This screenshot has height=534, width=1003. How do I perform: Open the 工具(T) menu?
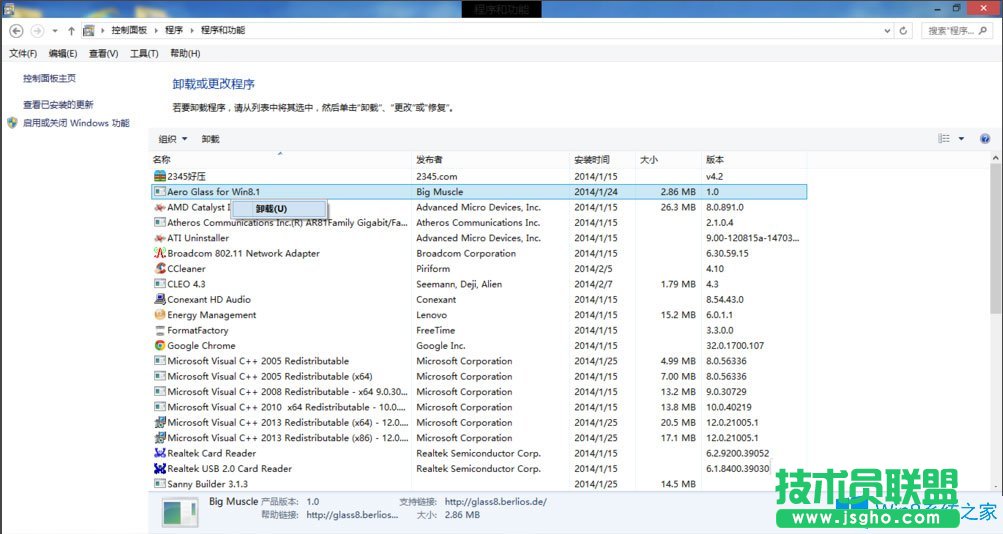click(x=144, y=53)
